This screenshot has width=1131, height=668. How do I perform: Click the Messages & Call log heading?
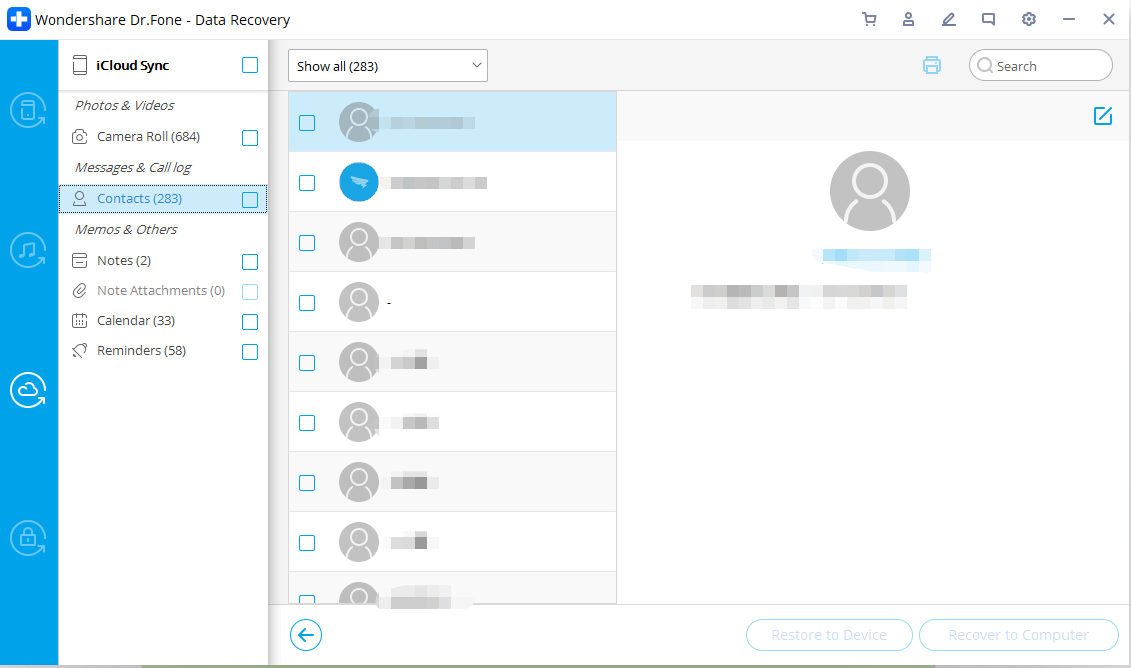pos(133,167)
